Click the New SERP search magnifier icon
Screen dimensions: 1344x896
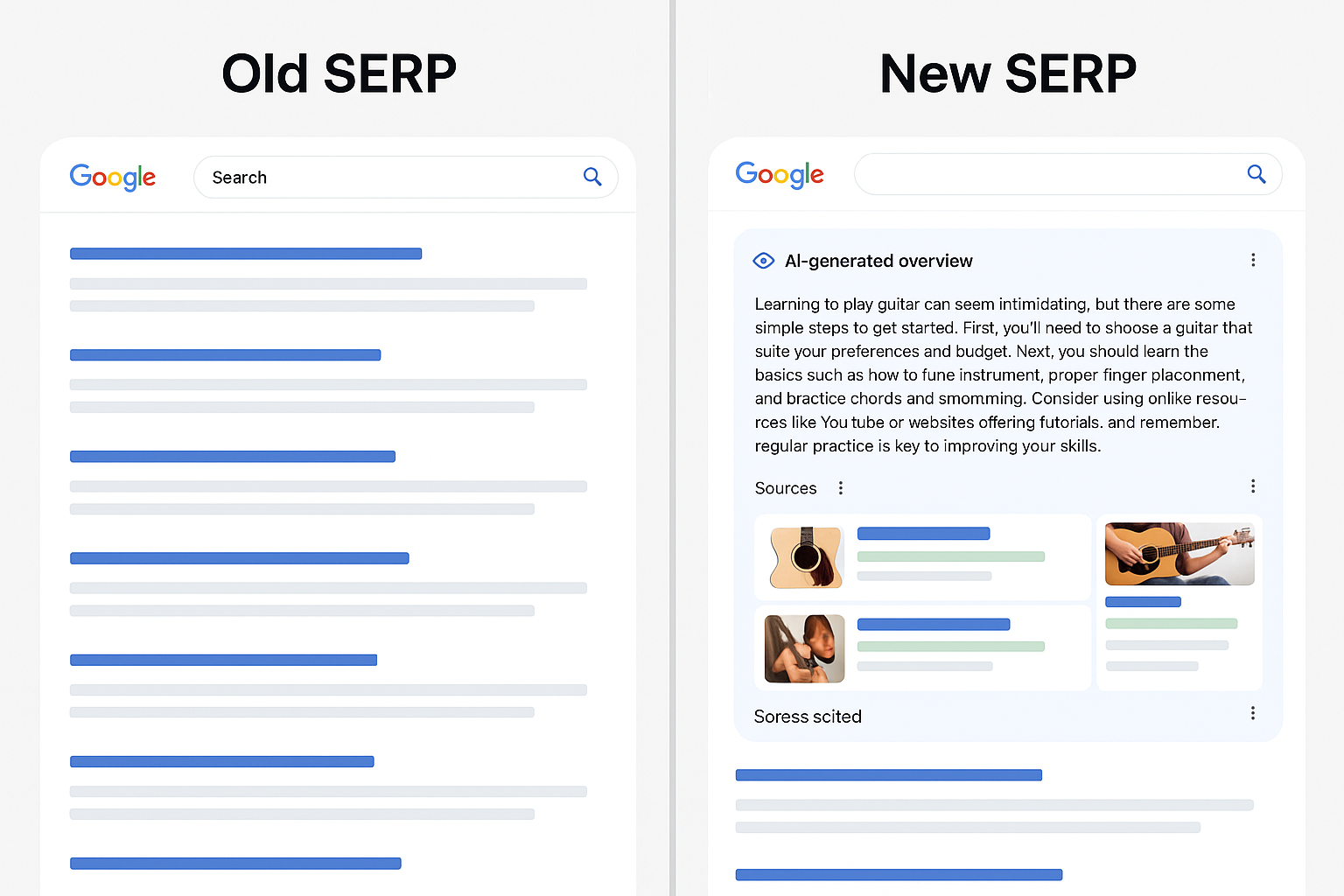[1256, 174]
